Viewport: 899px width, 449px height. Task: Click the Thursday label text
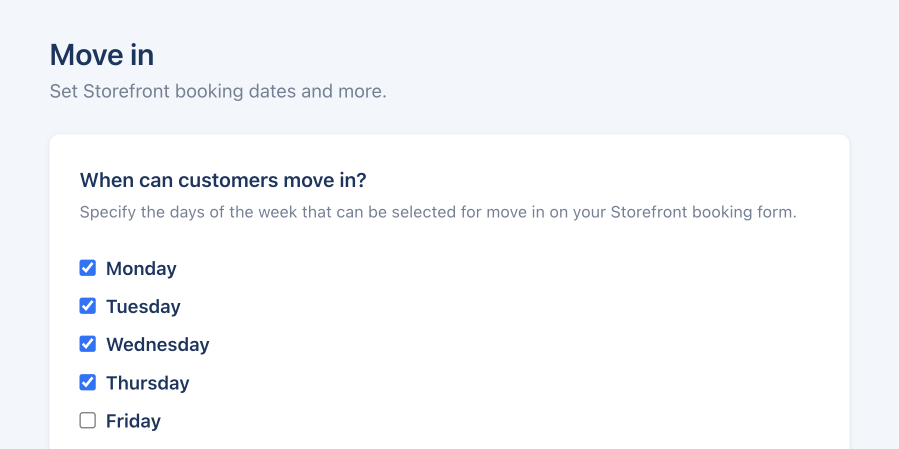point(147,383)
